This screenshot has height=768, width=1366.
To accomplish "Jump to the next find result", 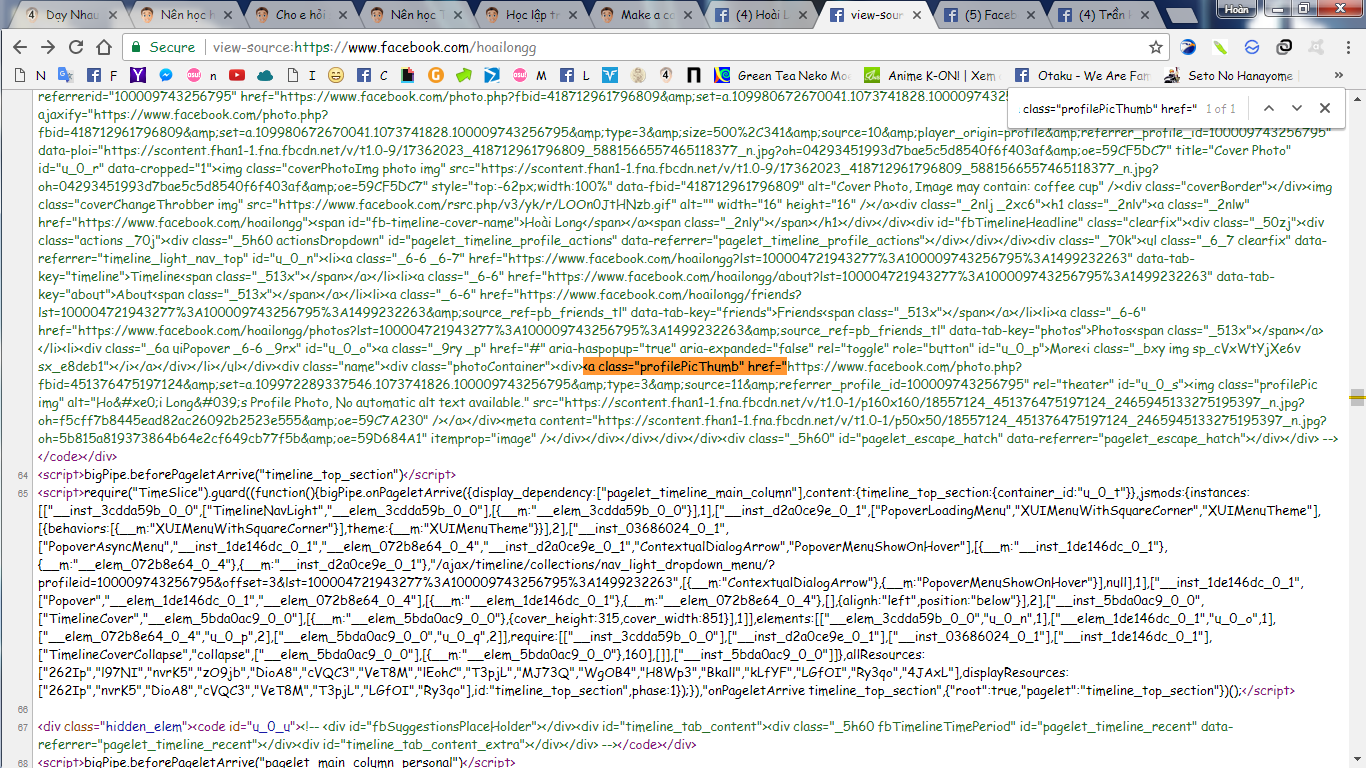I will click(x=1297, y=108).
